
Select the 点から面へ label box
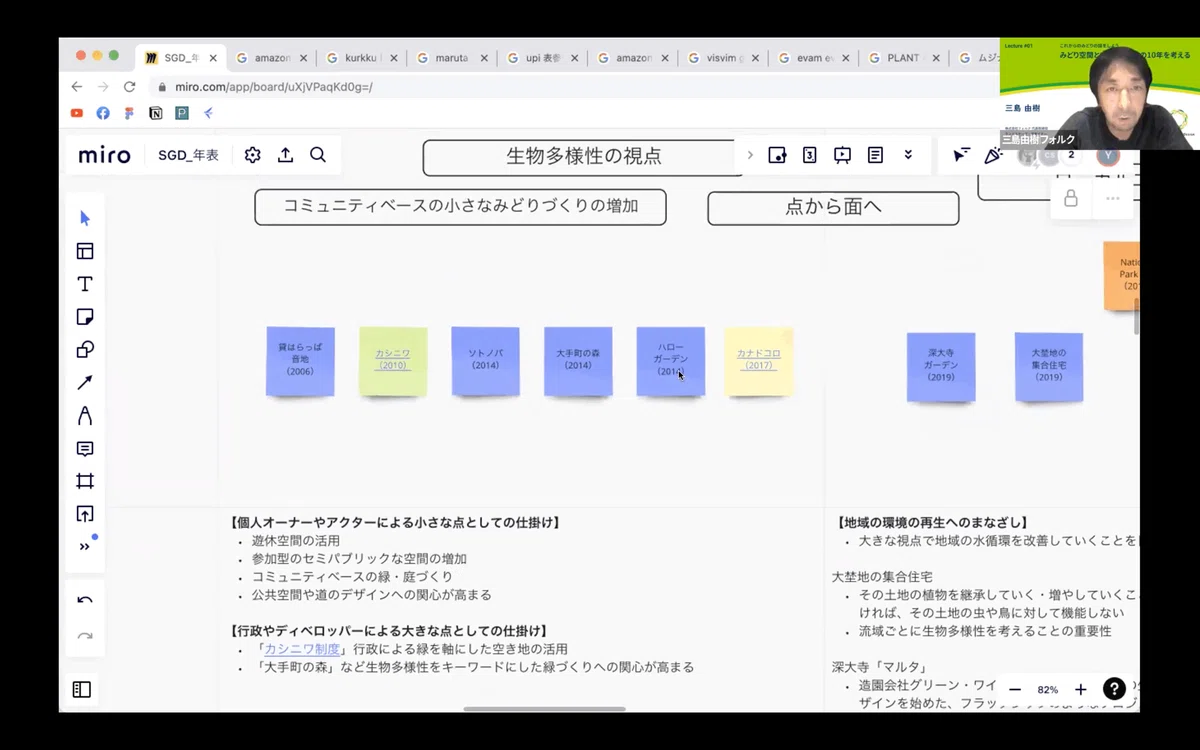pos(833,208)
